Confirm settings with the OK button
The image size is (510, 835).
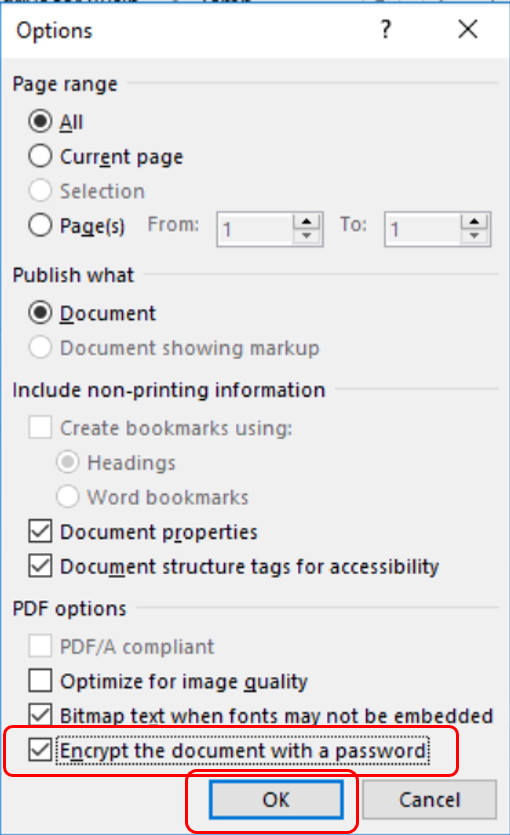click(x=276, y=799)
